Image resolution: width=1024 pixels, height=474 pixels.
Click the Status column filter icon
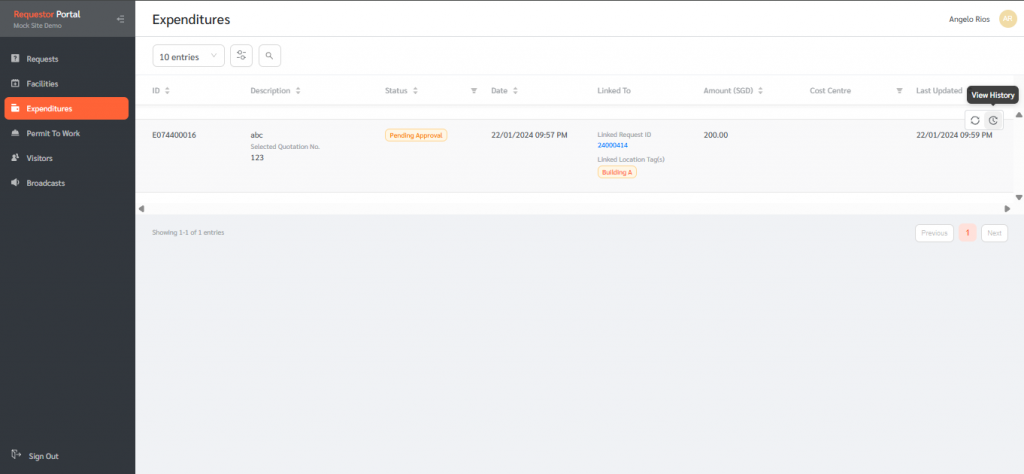[474, 91]
